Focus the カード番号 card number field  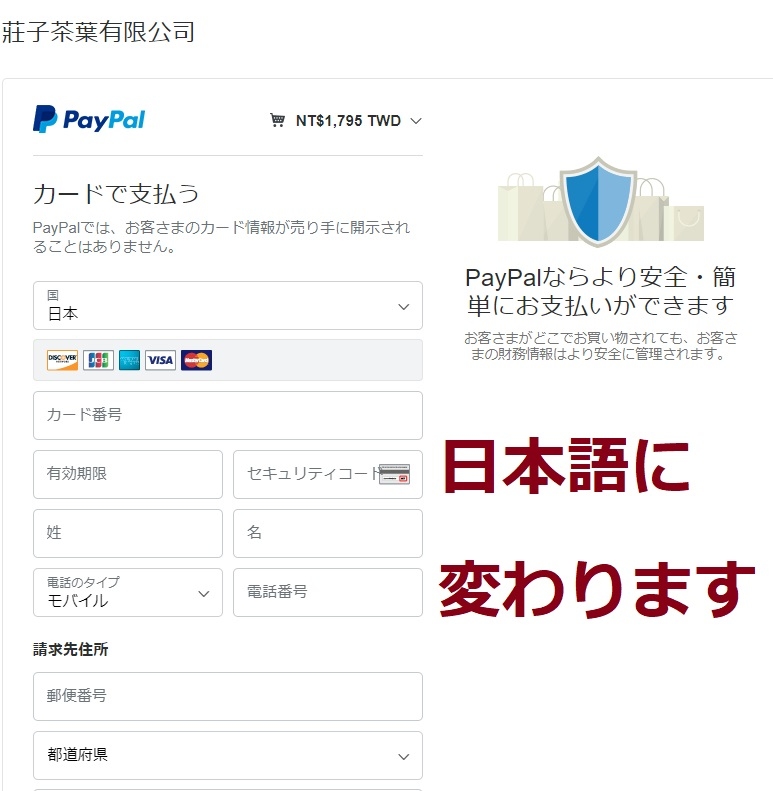coord(228,416)
